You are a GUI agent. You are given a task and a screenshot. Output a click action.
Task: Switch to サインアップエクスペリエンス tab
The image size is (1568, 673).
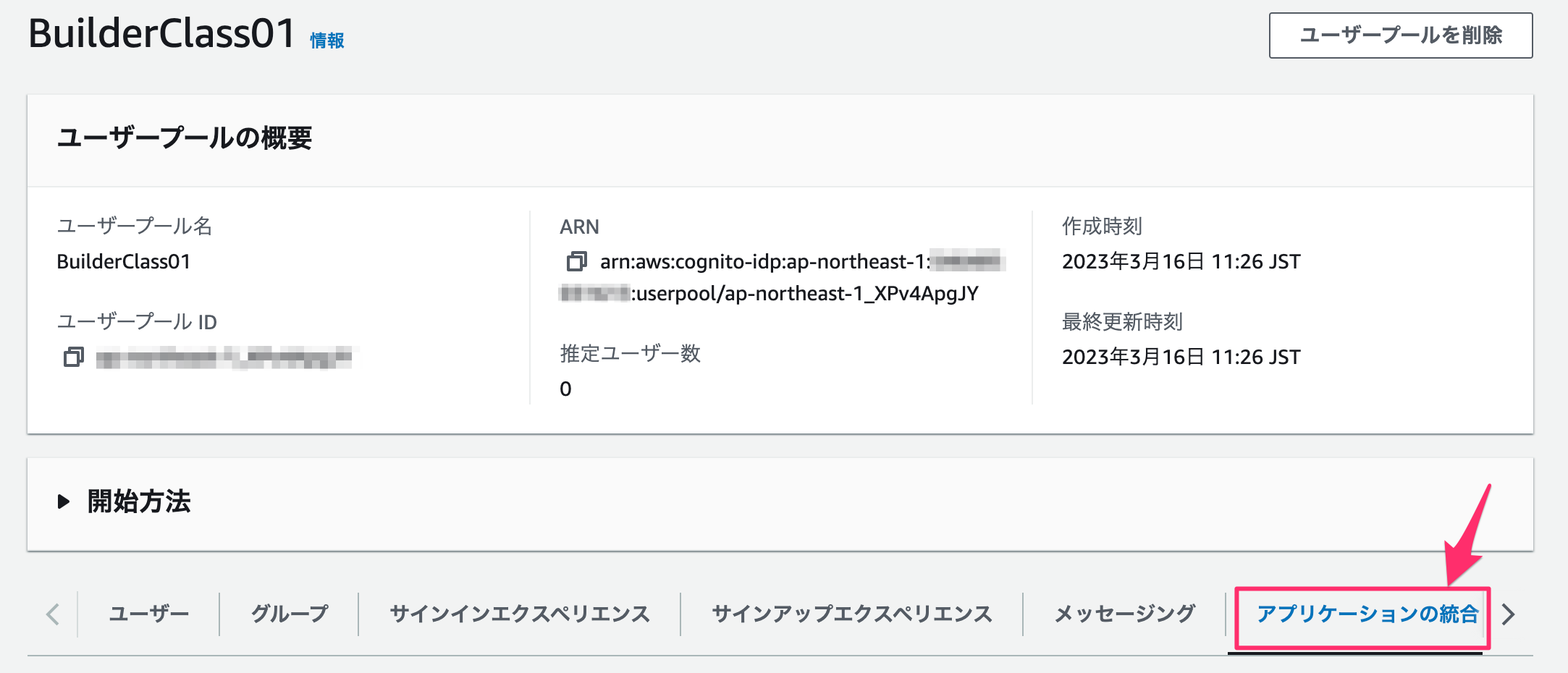pos(852,614)
